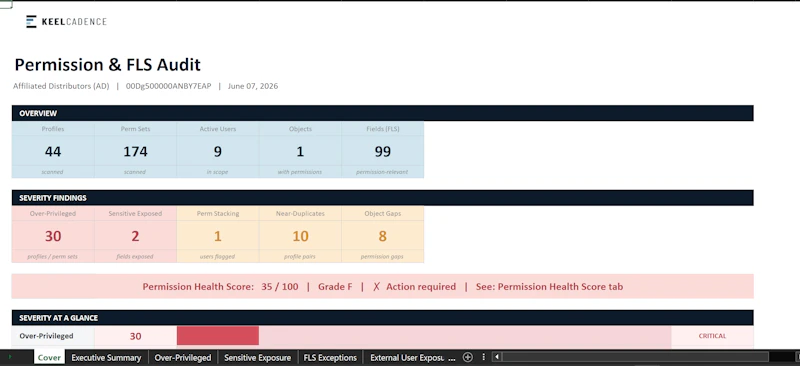
Task: Select the OVERVIEW section header
Action: pyautogui.click(x=383, y=113)
